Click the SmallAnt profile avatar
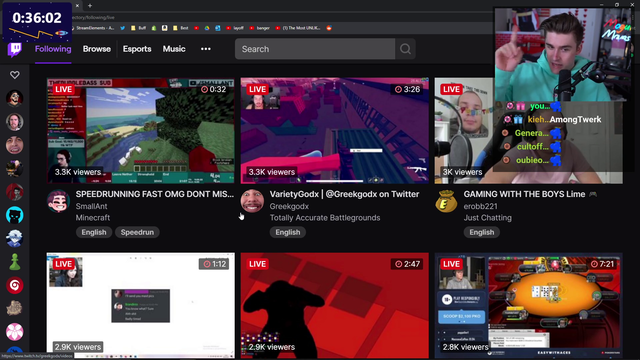Screen dimensions: 640x360 click(x=58, y=201)
